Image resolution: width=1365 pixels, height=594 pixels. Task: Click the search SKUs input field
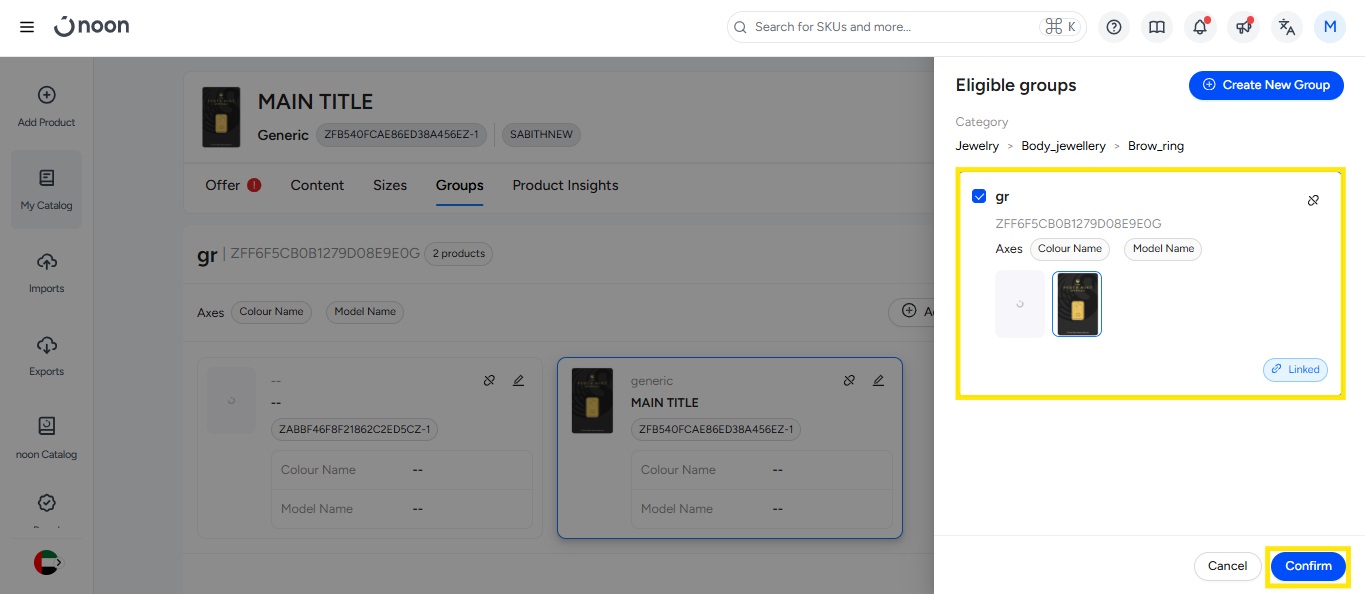tap(890, 27)
